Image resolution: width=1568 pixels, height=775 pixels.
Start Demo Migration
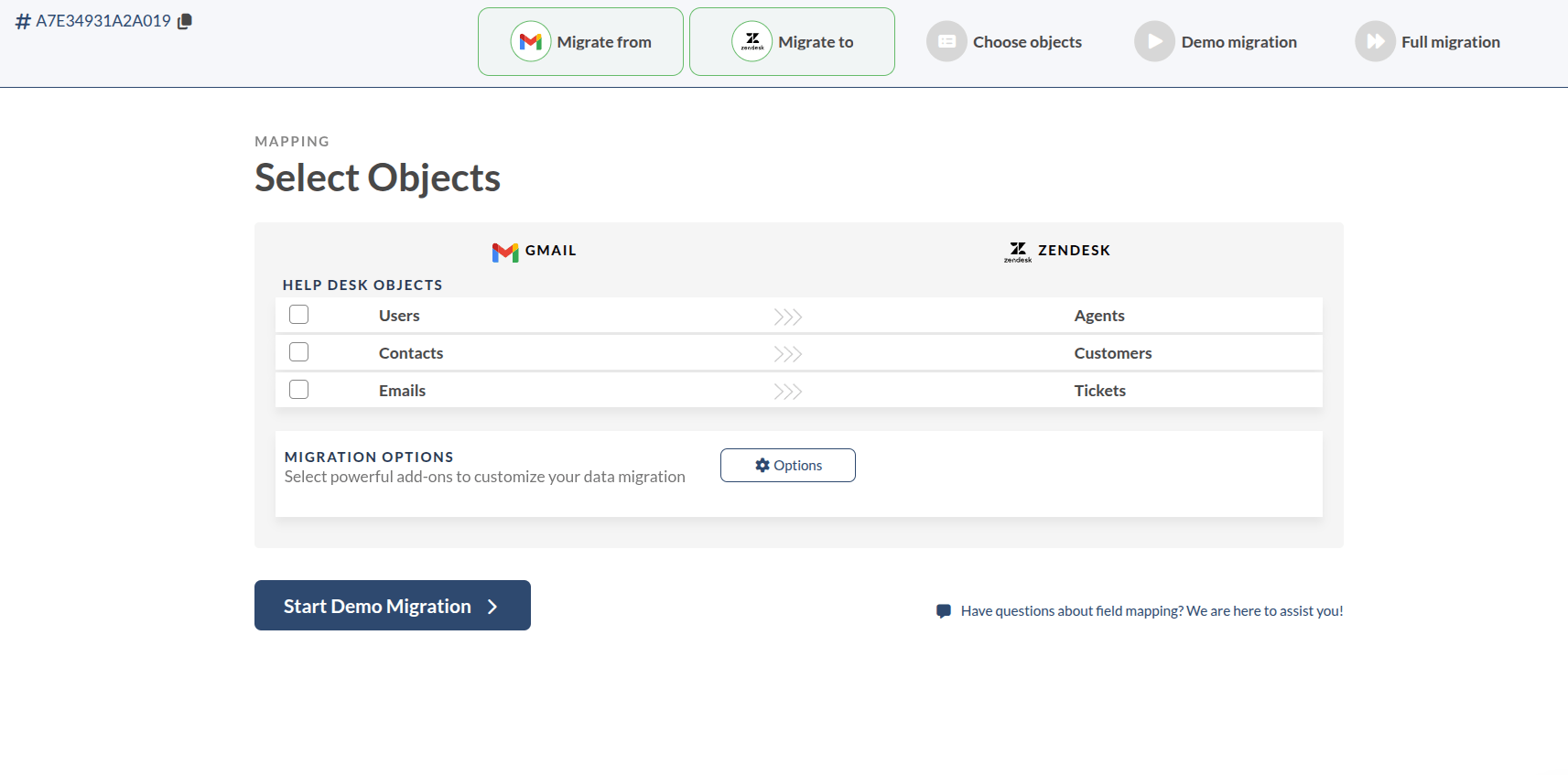pos(393,605)
